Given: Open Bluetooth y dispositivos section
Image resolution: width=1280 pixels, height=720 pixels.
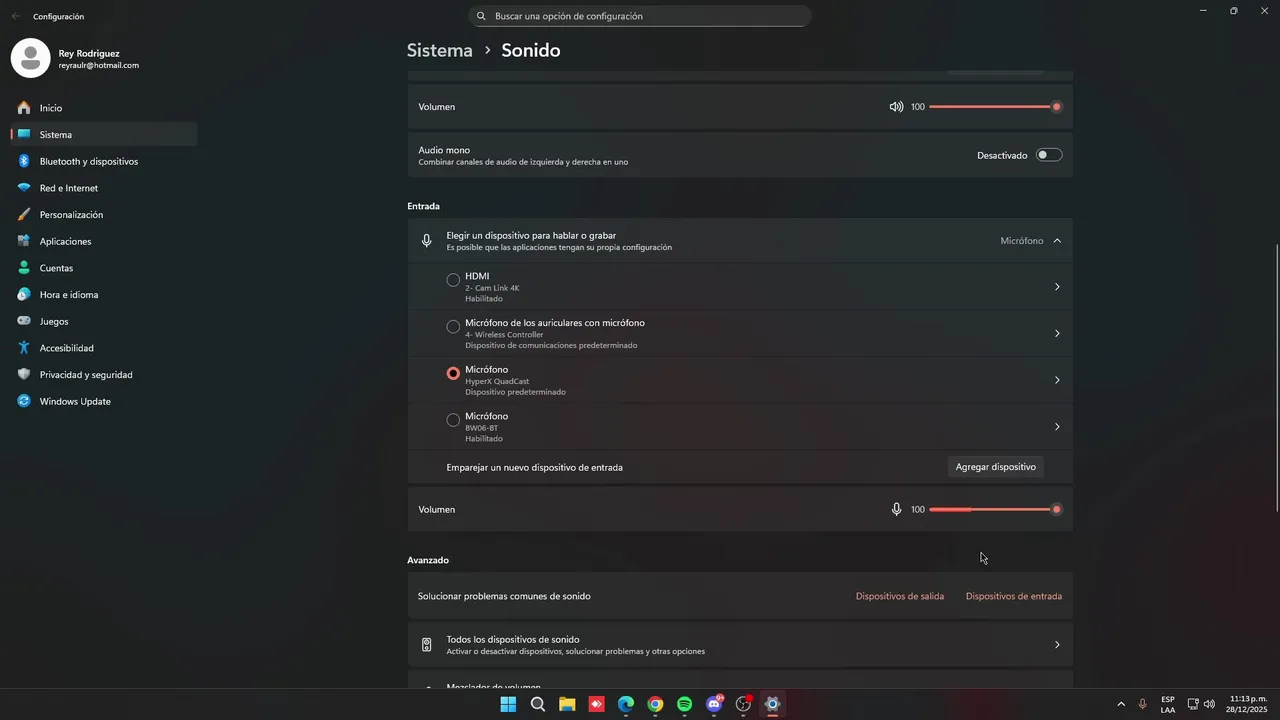Looking at the screenshot, I should tap(104, 161).
